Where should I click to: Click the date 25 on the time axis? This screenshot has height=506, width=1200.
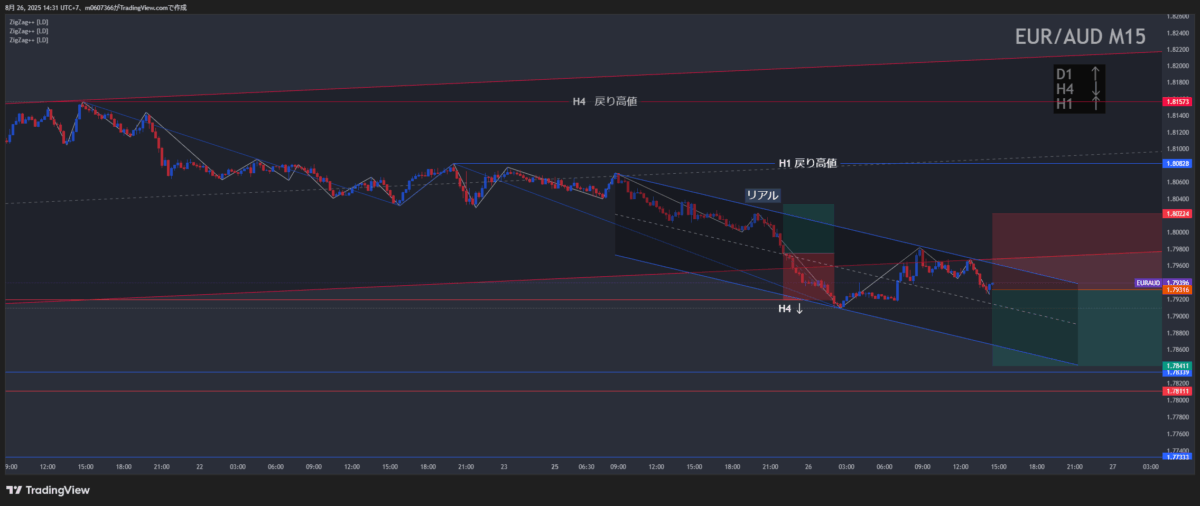click(554, 466)
